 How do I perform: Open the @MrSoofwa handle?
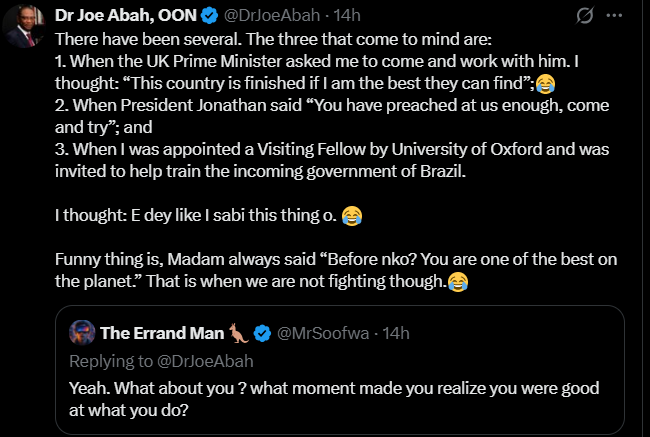click(x=320, y=332)
